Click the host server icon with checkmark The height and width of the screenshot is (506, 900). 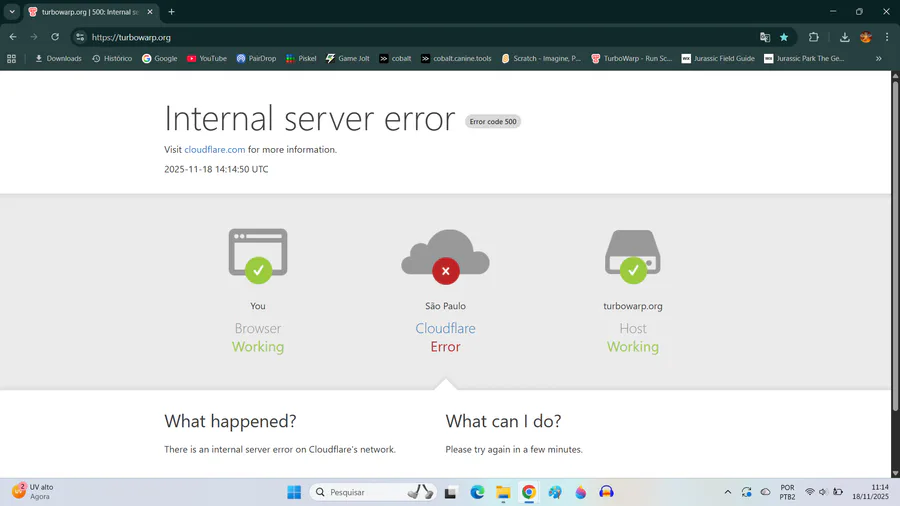(x=633, y=256)
